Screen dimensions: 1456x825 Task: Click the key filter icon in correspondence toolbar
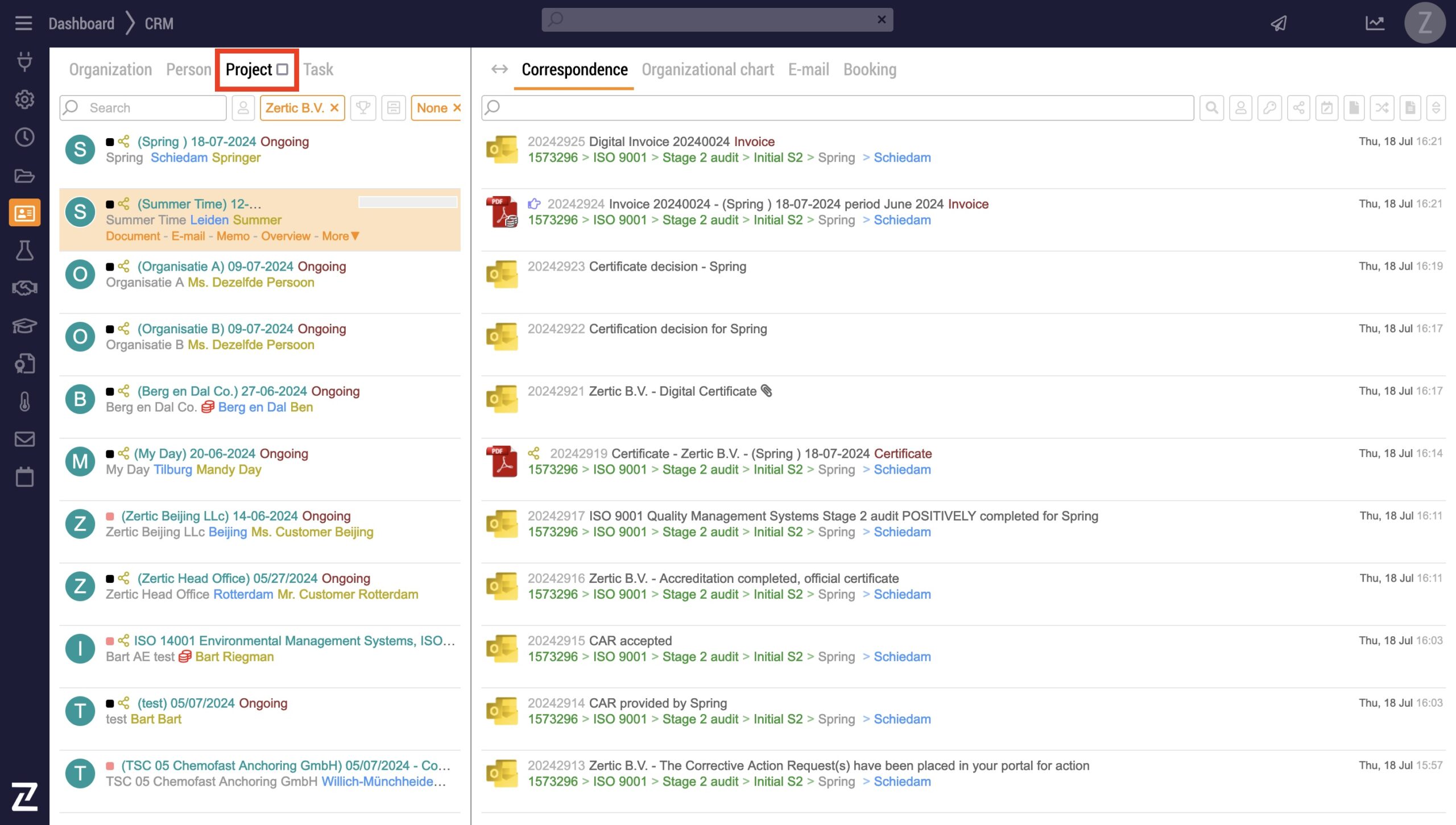coord(1269,108)
